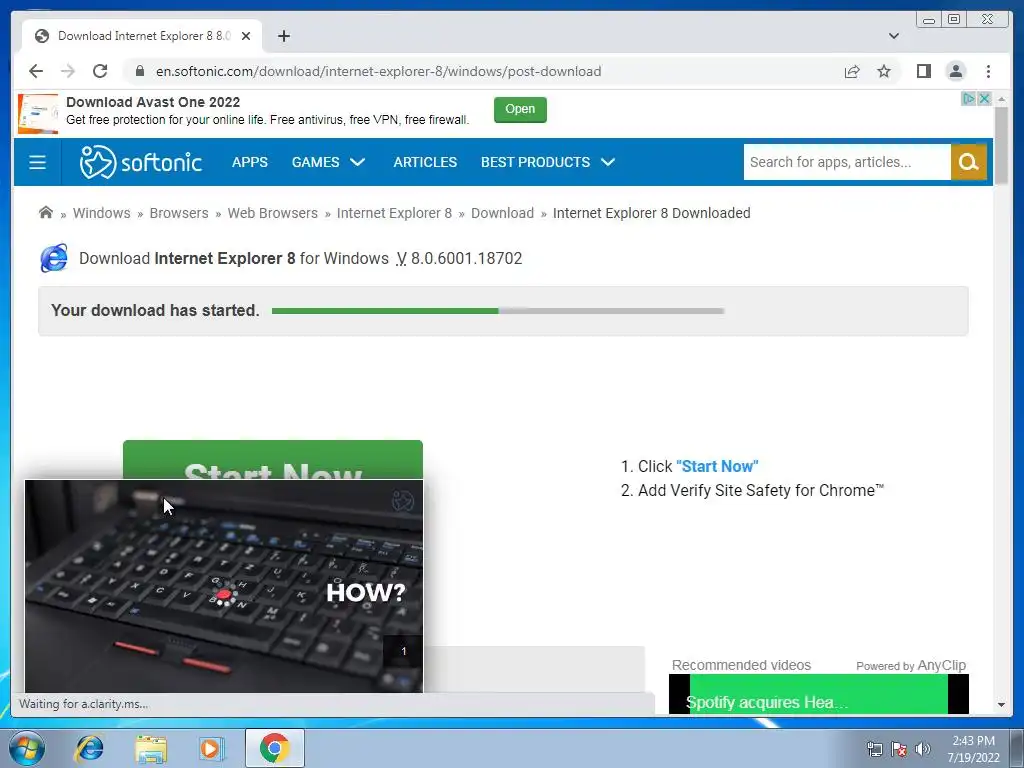Open the Windows breadcrumb link
The height and width of the screenshot is (768, 1024).
pos(101,213)
